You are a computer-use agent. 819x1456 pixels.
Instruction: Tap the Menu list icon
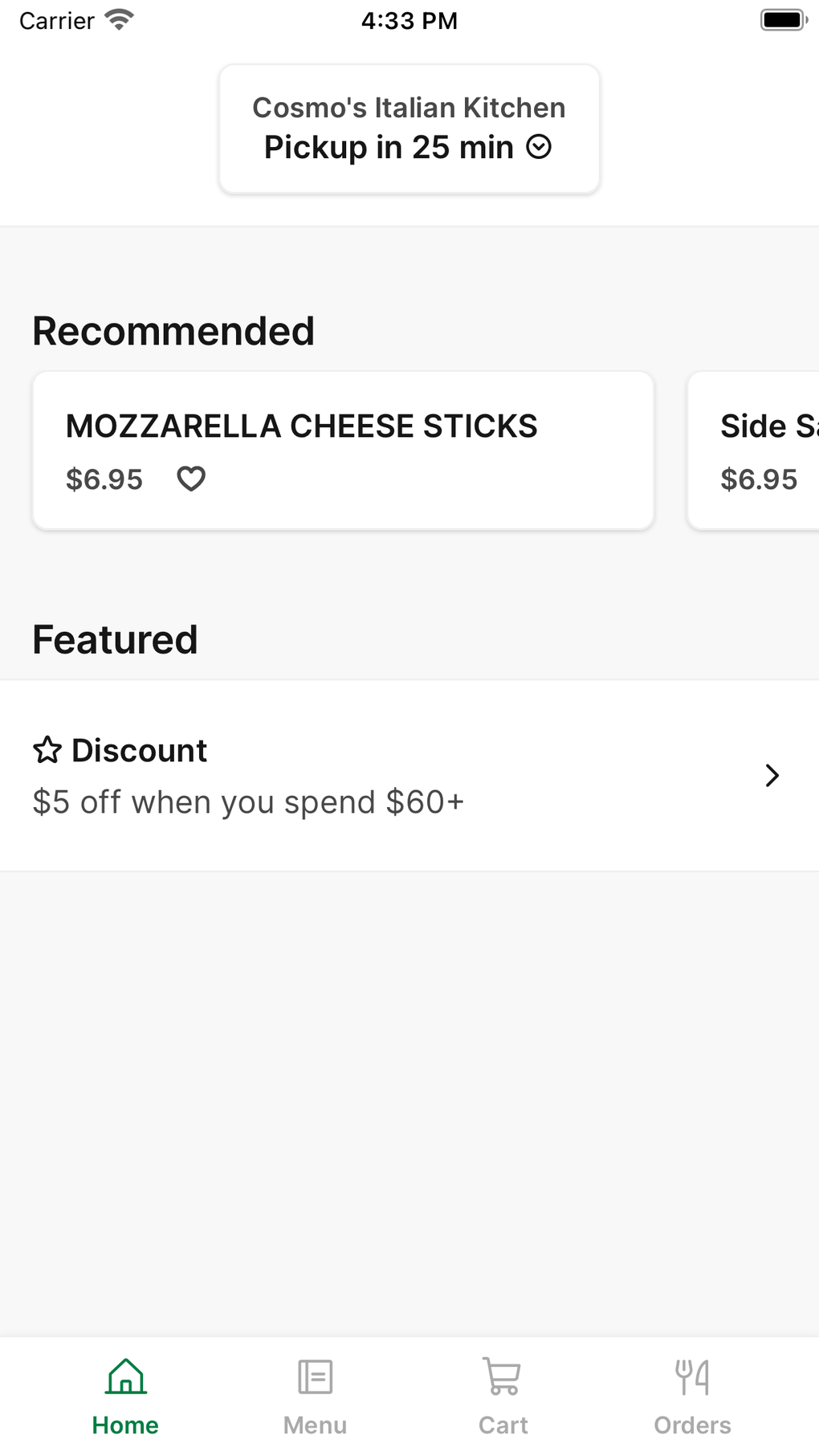click(x=315, y=1376)
